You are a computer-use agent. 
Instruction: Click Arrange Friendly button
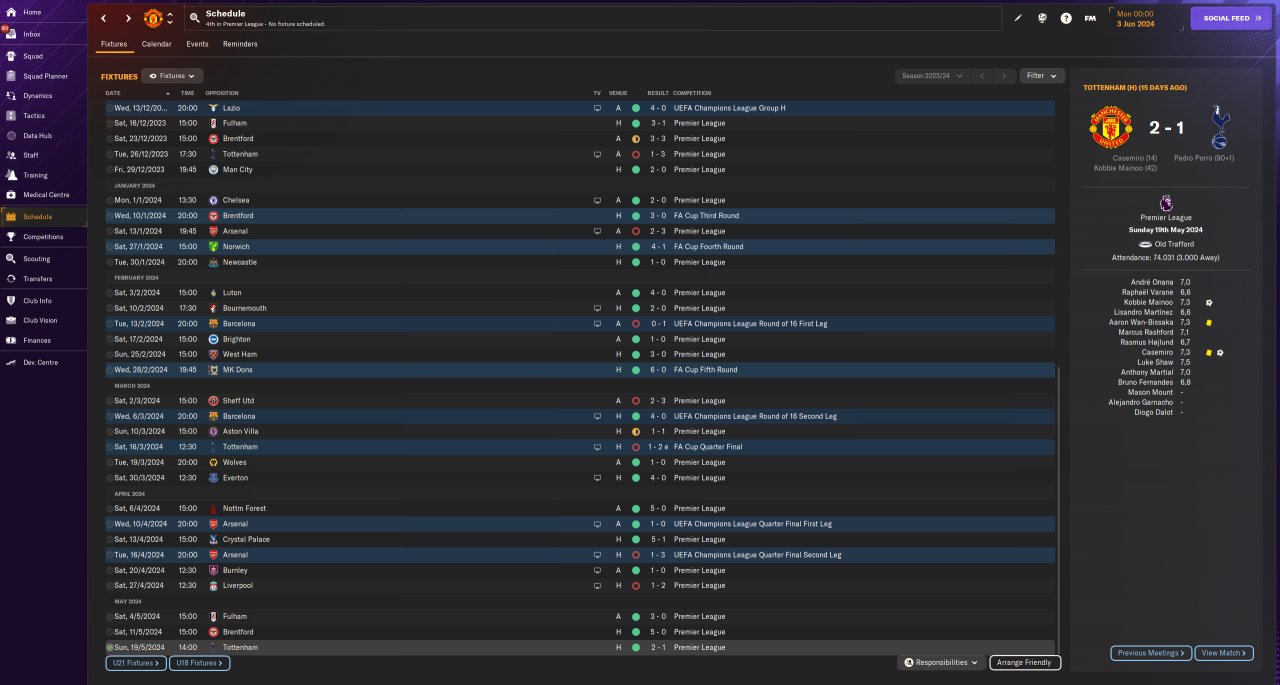1025,662
